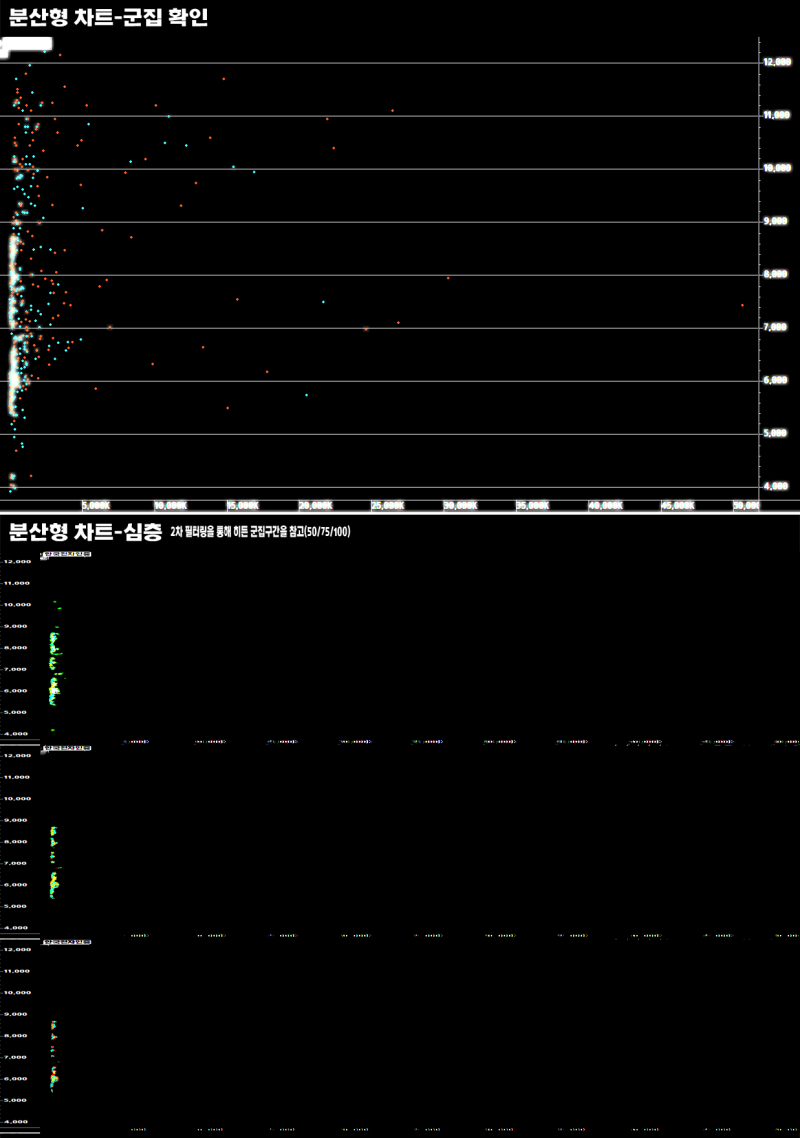Click the 12,000 y-axis label of the cluster chart
The height and width of the screenshot is (1138, 800).
click(x=777, y=62)
